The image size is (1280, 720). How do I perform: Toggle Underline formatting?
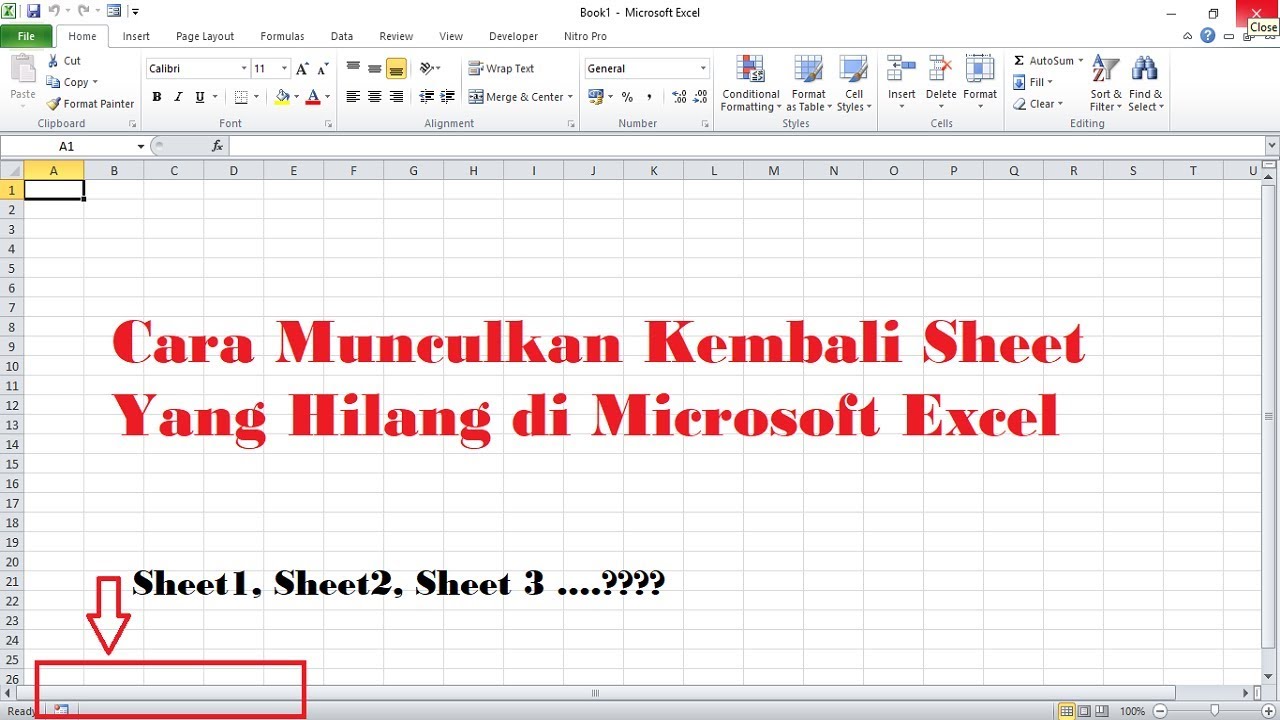[x=200, y=97]
